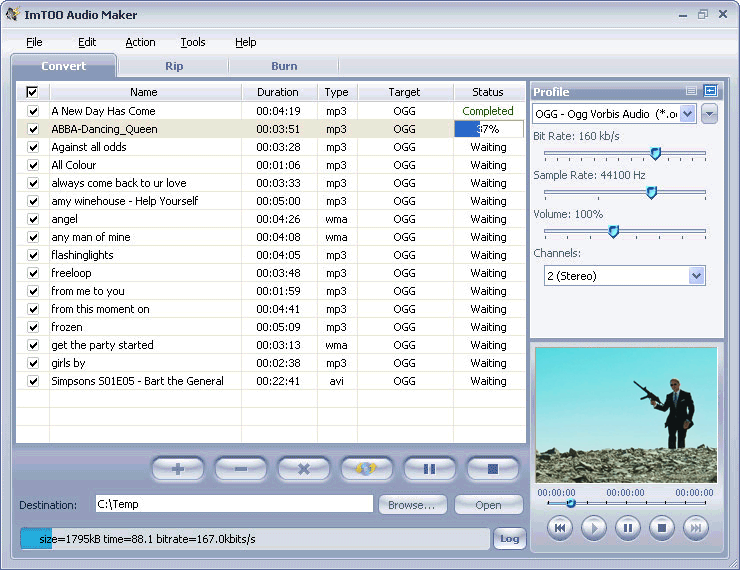Uncheck the ABBA-Dancing_Queen checkbox
Image resolution: width=740 pixels, height=570 pixels.
[x=33, y=129]
